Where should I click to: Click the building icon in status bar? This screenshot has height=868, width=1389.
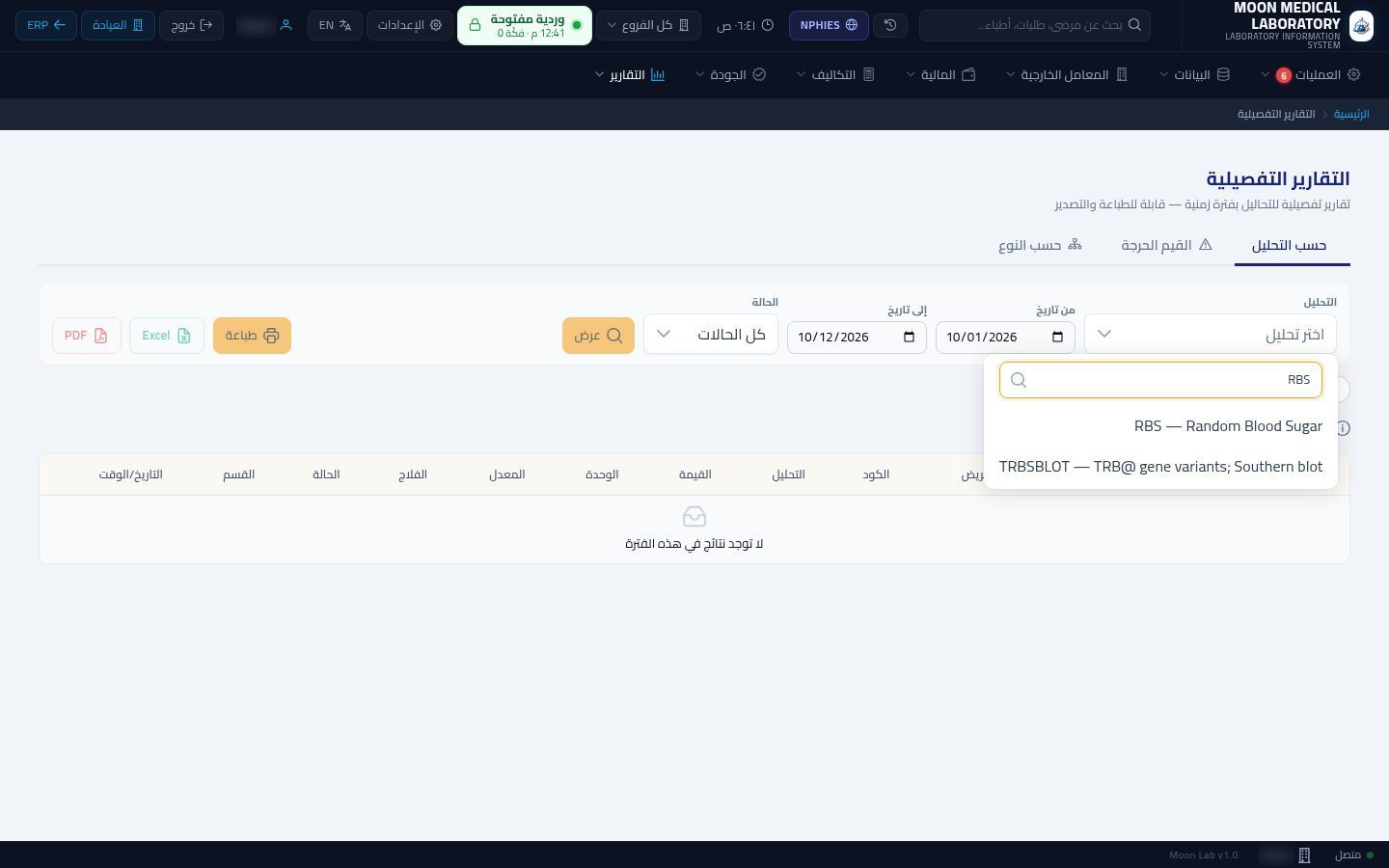(1304, 855)
